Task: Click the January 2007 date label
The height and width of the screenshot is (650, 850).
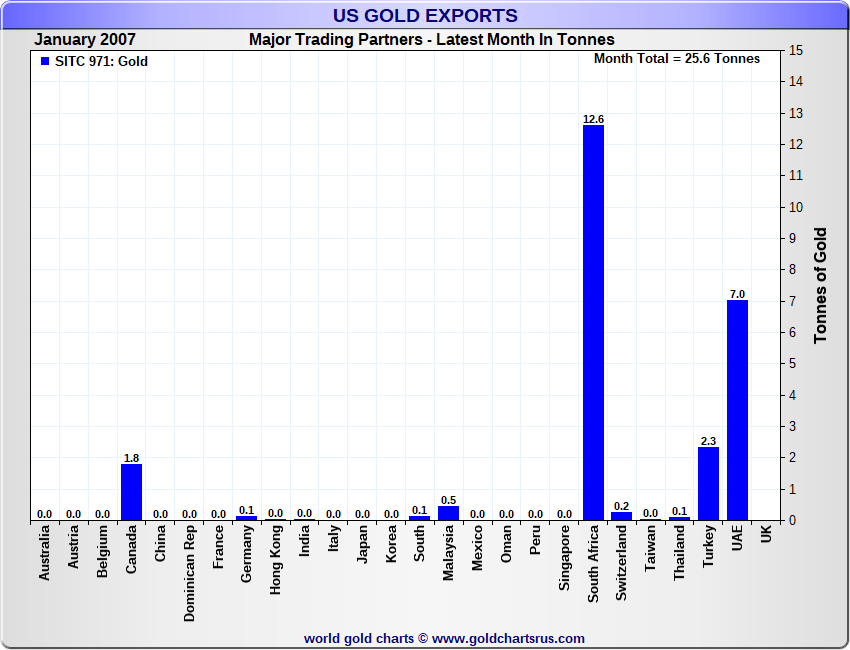Action: [85, 40]
